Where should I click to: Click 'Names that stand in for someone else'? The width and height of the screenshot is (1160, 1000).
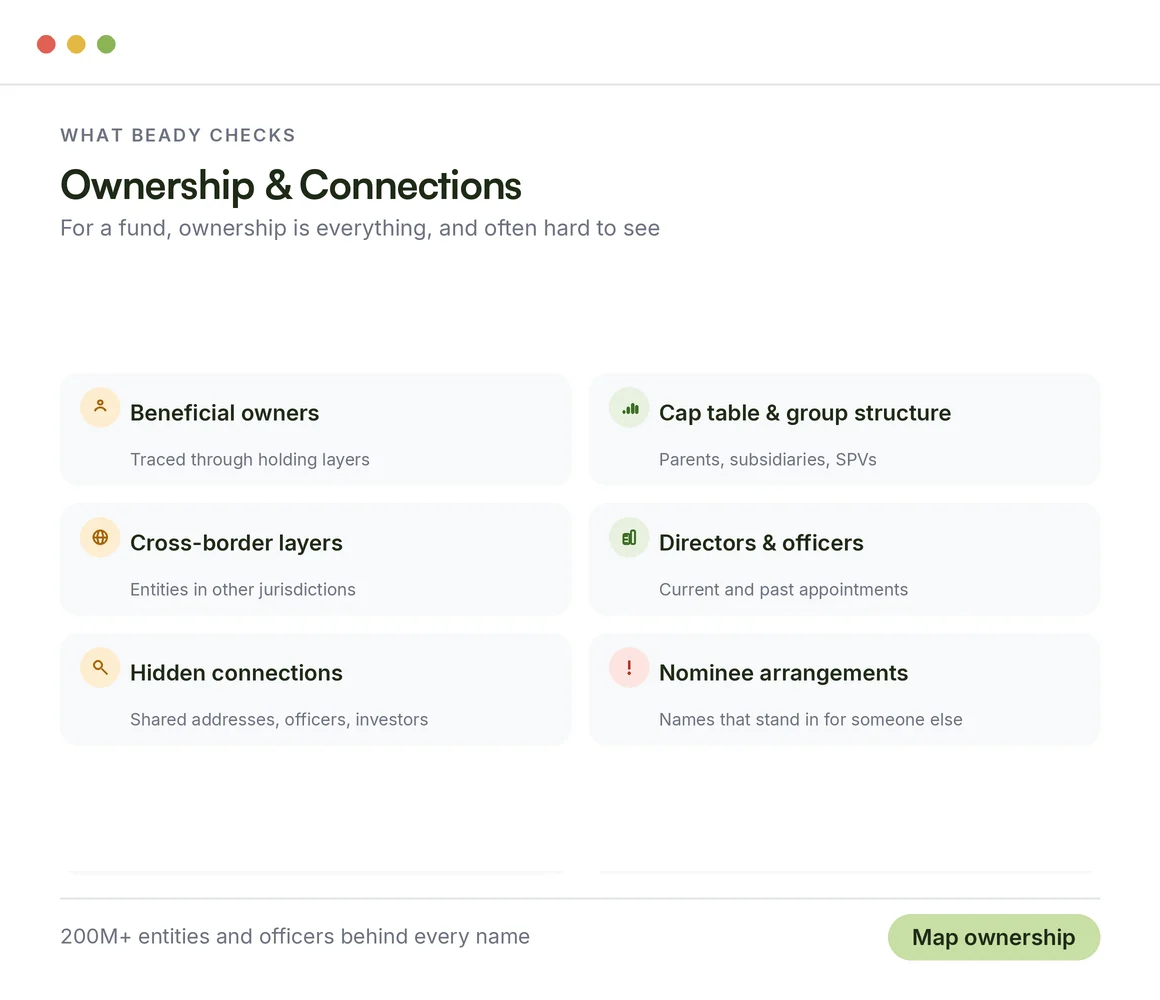coord(811,720)
